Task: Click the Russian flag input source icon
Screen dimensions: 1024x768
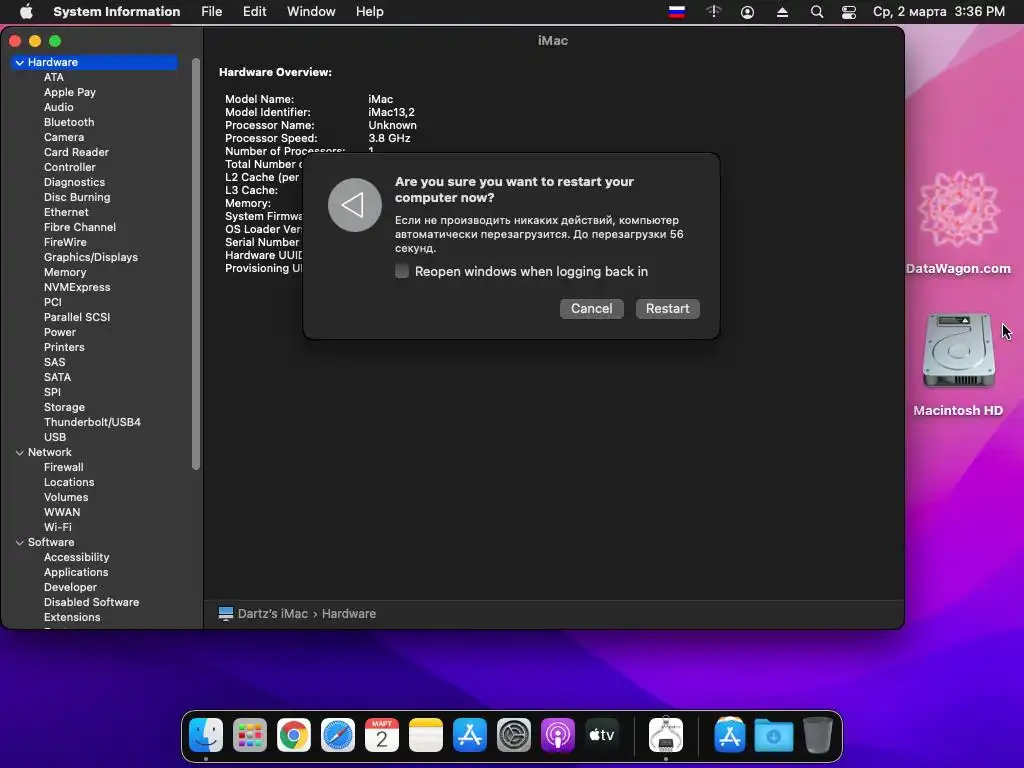Action: [677, 12]
